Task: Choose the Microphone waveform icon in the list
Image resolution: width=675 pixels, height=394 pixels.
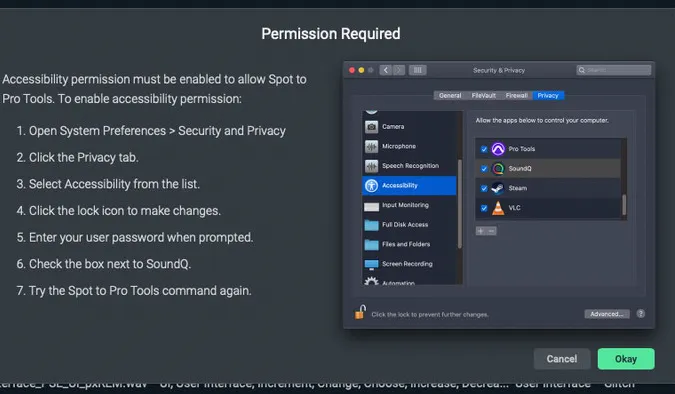Action: pyautogui.click(x=372, y=146)
